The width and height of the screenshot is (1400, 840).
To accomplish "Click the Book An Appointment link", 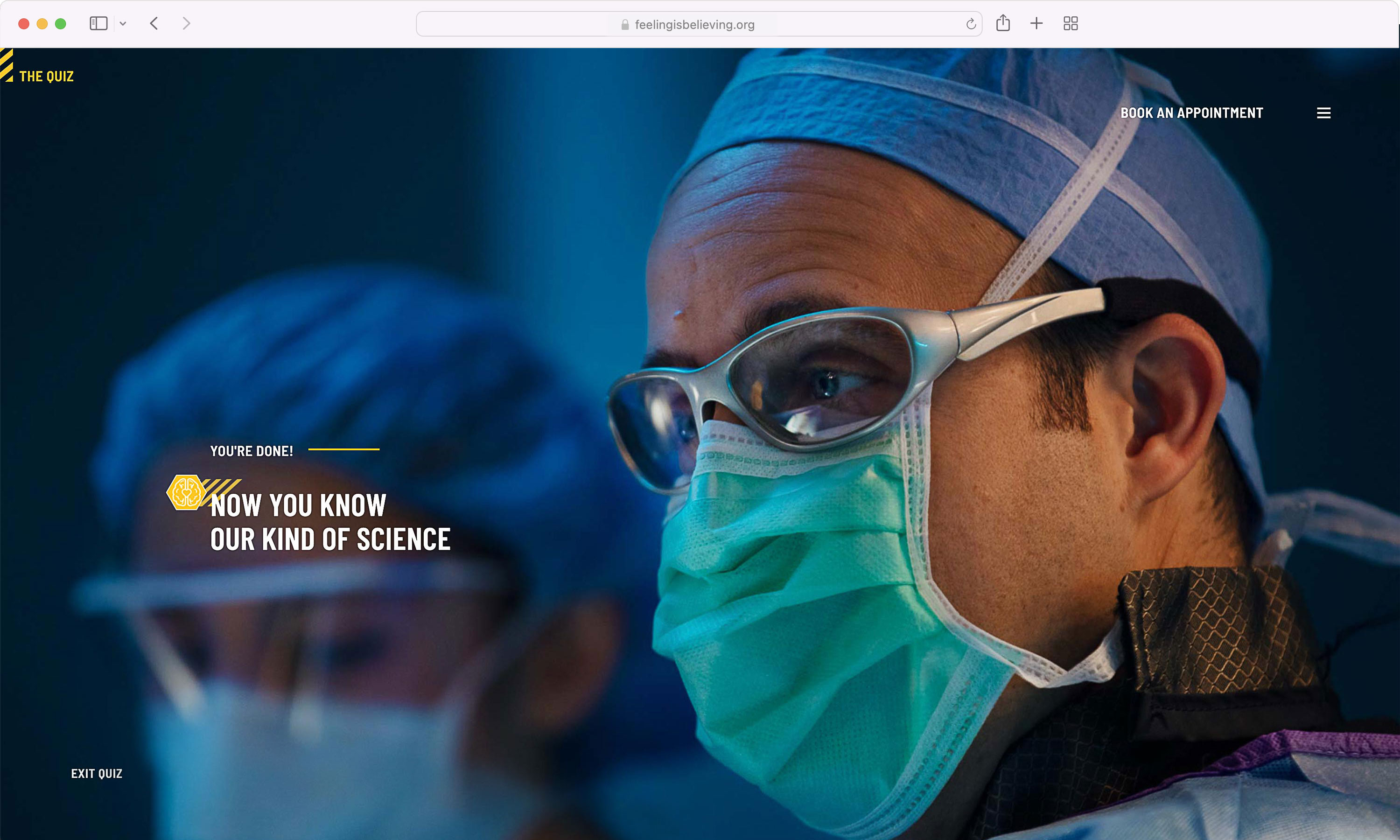I will tap(1191, 113).
